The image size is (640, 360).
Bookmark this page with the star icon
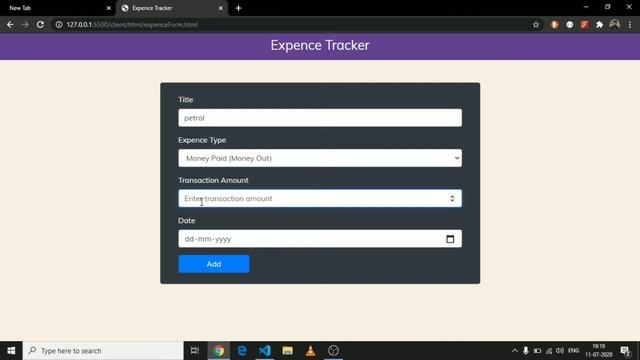536,24
